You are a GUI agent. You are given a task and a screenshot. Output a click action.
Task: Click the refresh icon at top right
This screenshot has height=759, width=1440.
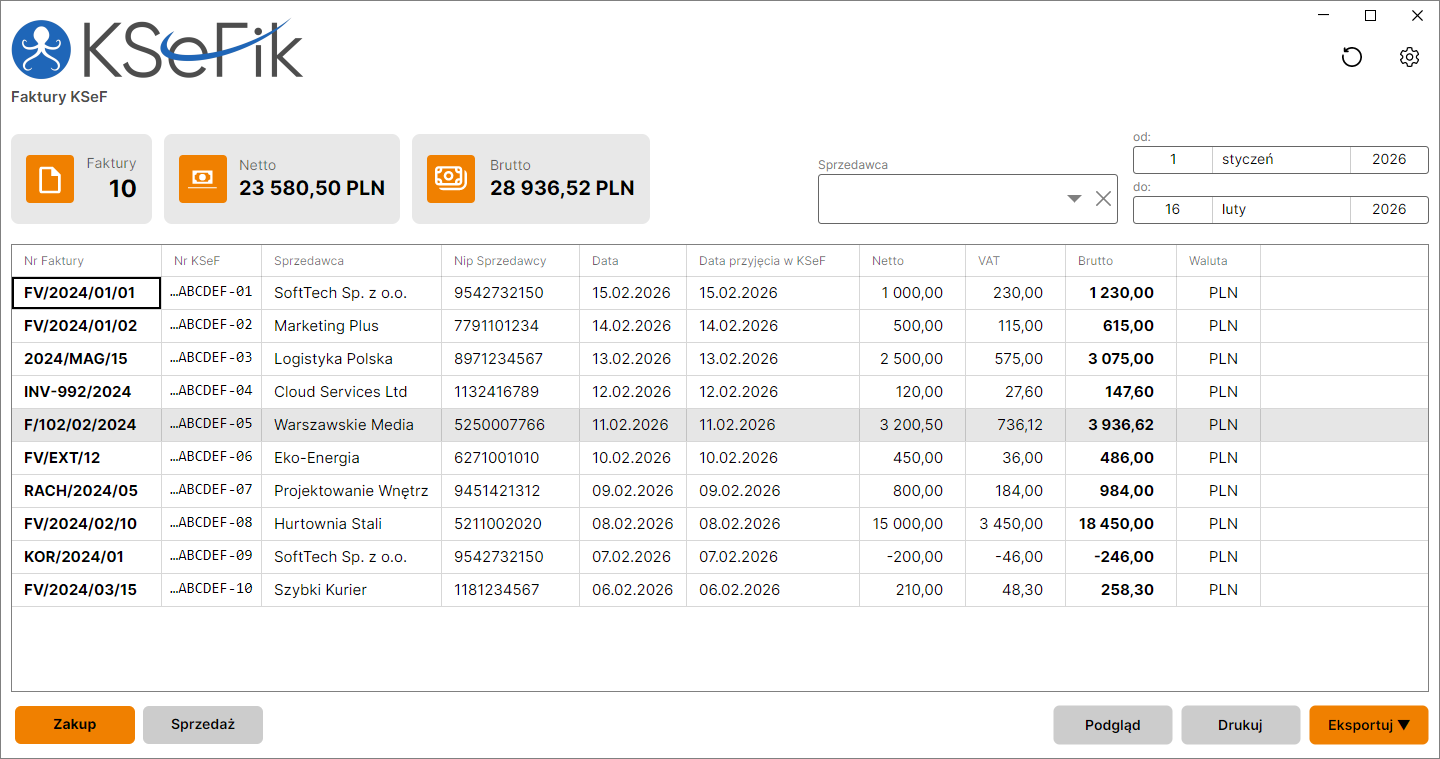click(x=1352, y=57)
